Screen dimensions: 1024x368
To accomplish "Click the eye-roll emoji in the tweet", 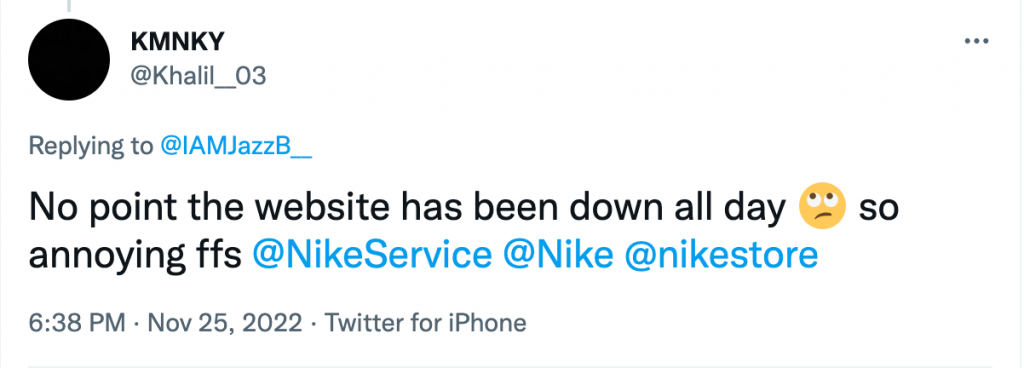I will 822,206.
